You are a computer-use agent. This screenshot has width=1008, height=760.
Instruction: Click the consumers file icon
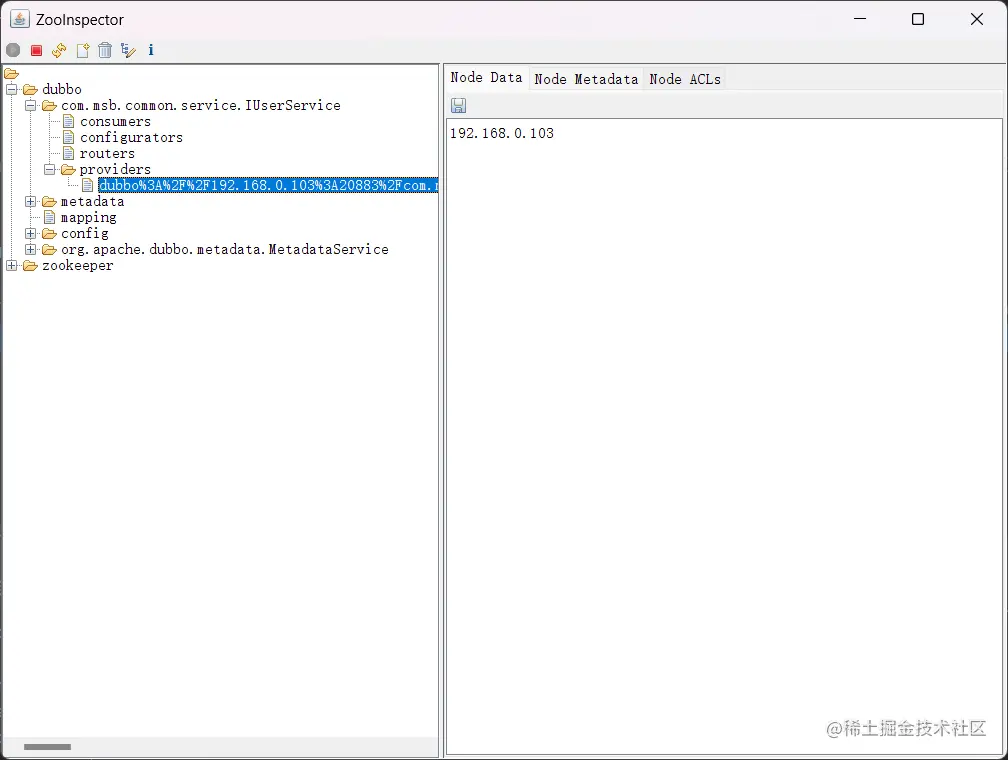(x=69, y=122)
